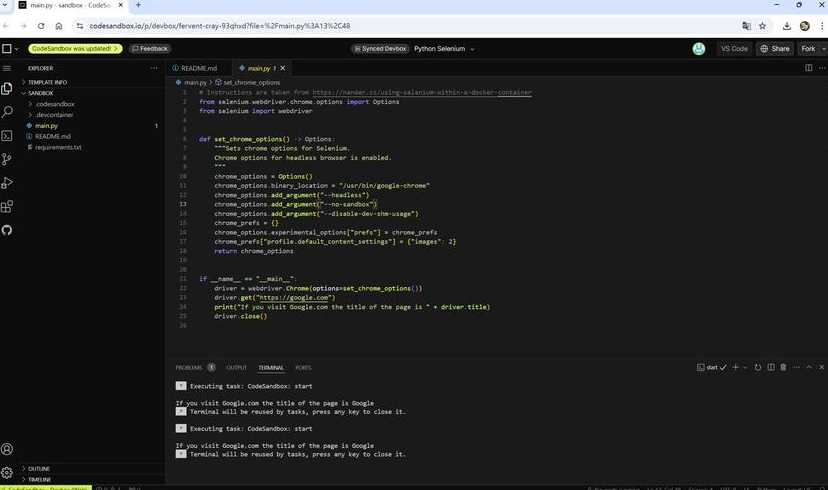Open Source Control view in activity bar

(7, 159)
